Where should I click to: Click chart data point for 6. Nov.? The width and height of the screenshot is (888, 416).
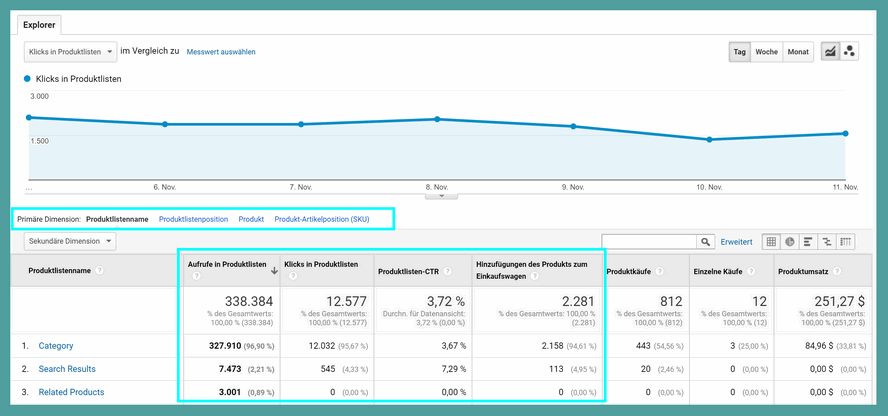click(165, 124)
